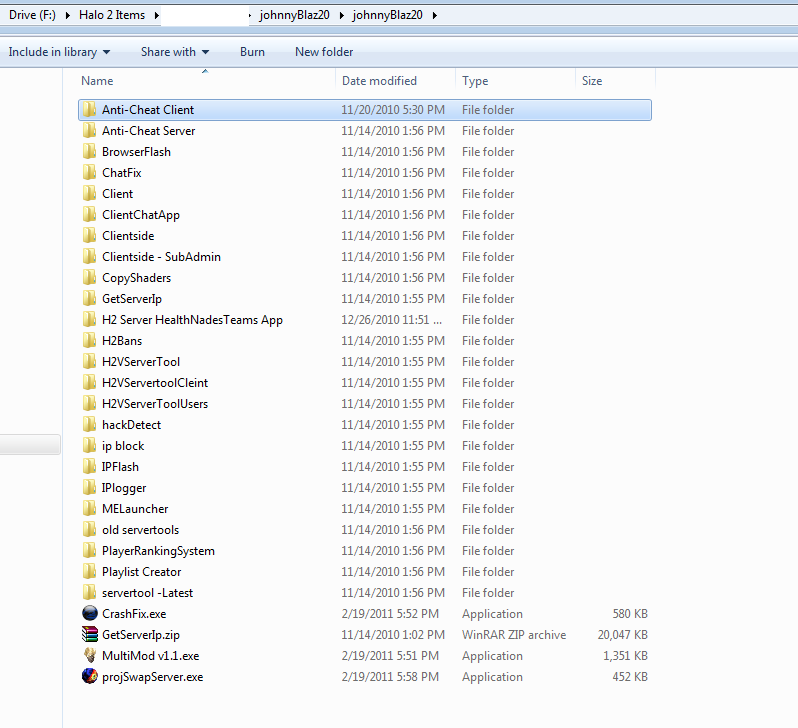This screenshot has height=728, width=798.
Task: Sort by Date modified column header
Action: (x=379, y=81)
